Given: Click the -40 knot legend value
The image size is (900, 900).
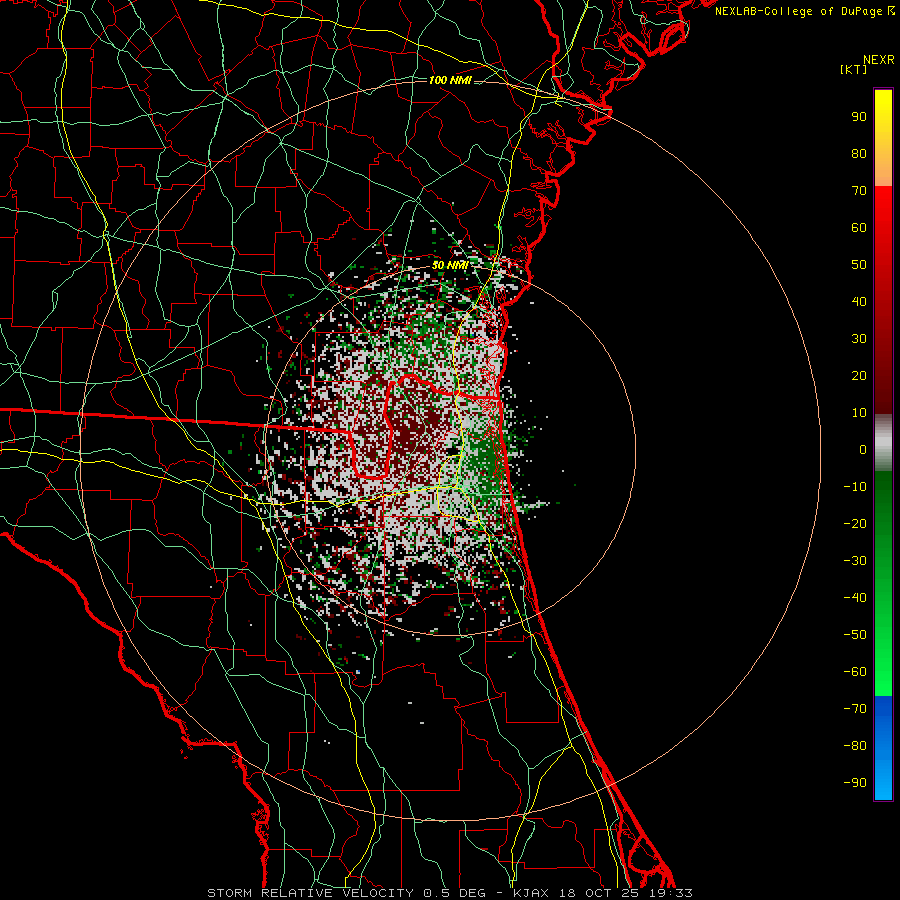Looking at the screenshot, I should tap(855, 598).
